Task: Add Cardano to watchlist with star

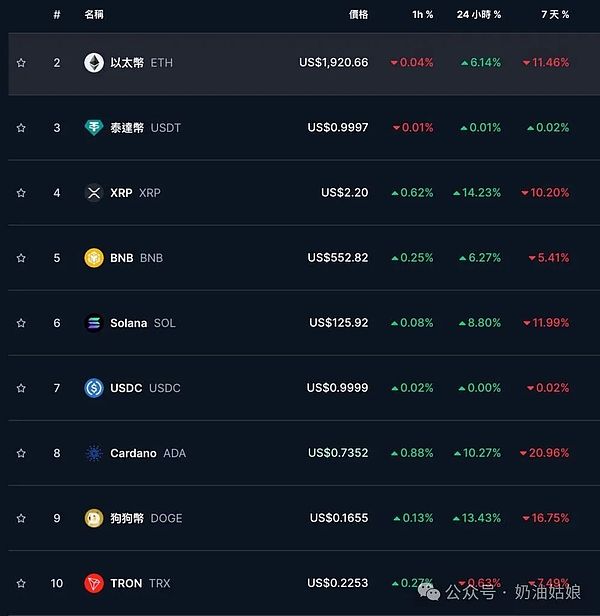Action: 21,453
